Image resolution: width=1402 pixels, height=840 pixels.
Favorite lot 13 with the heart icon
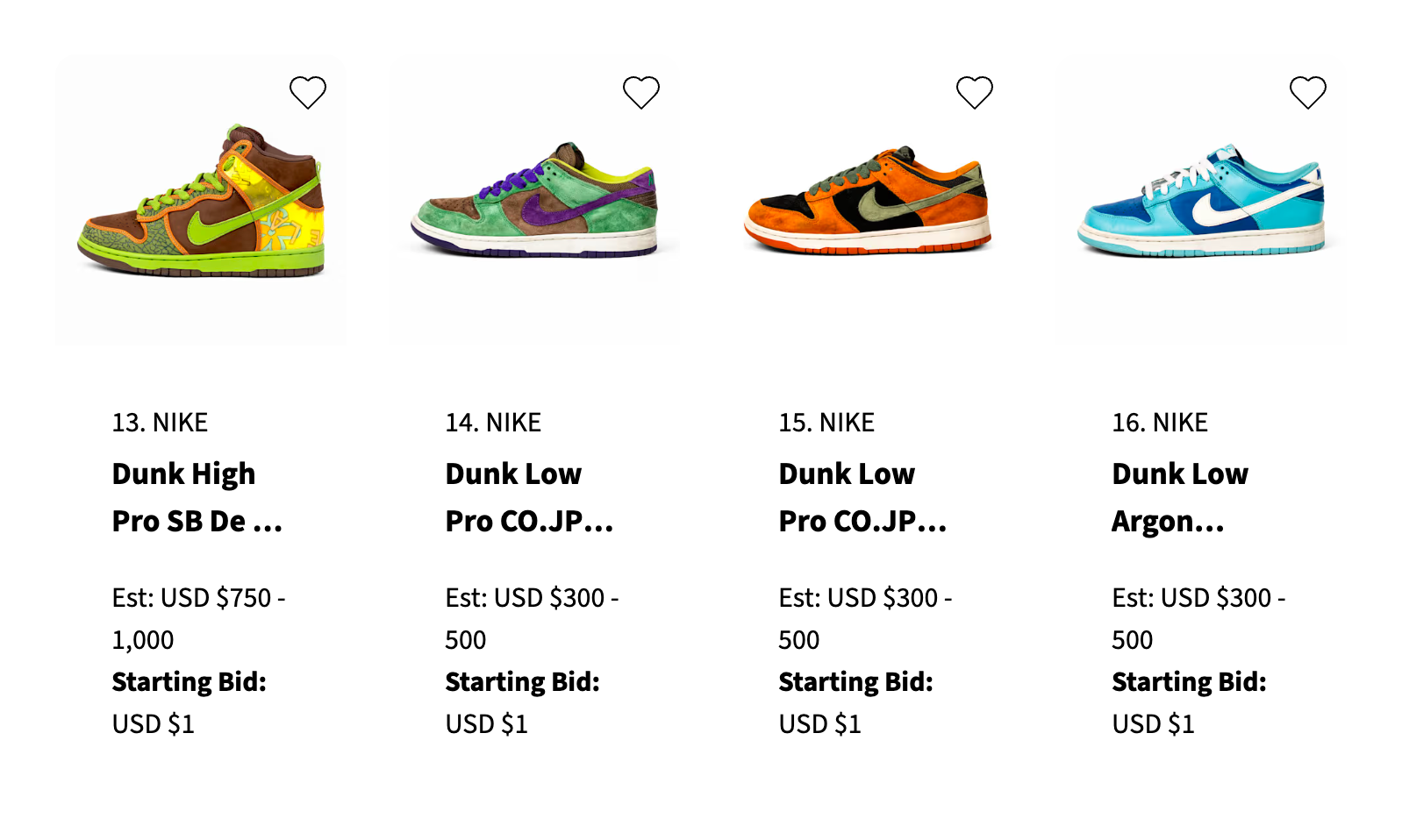[308, 92]
